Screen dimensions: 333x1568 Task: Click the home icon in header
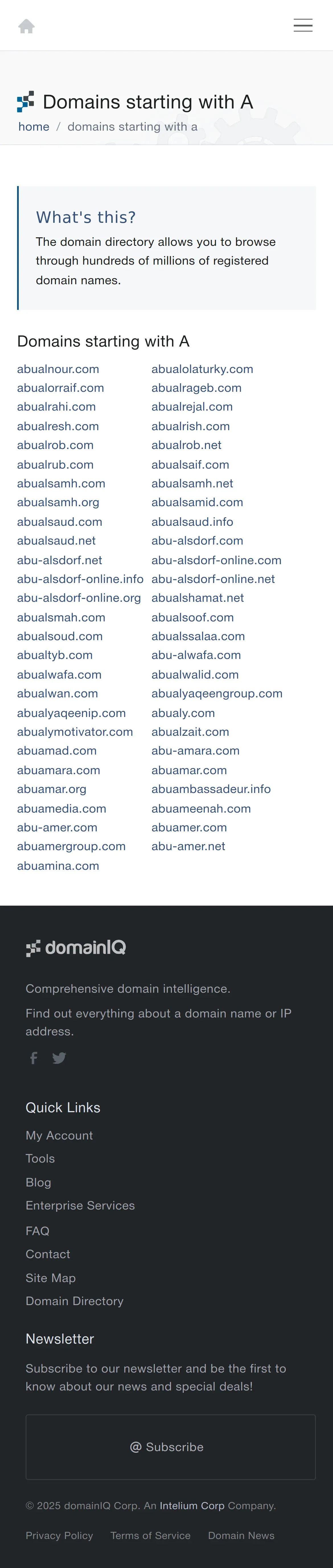26,26
